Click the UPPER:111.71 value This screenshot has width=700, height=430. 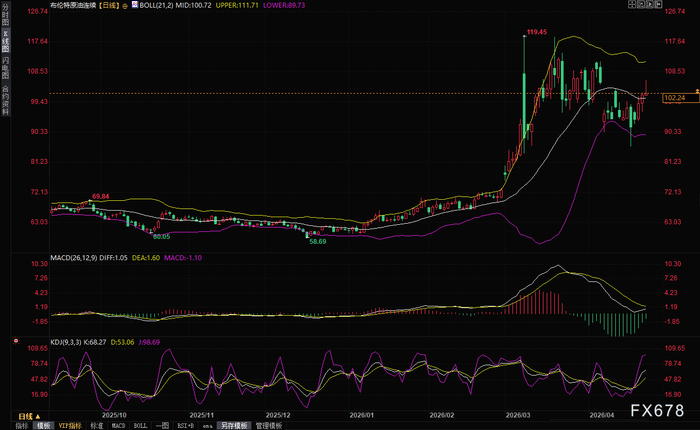[x=237, y=5]
